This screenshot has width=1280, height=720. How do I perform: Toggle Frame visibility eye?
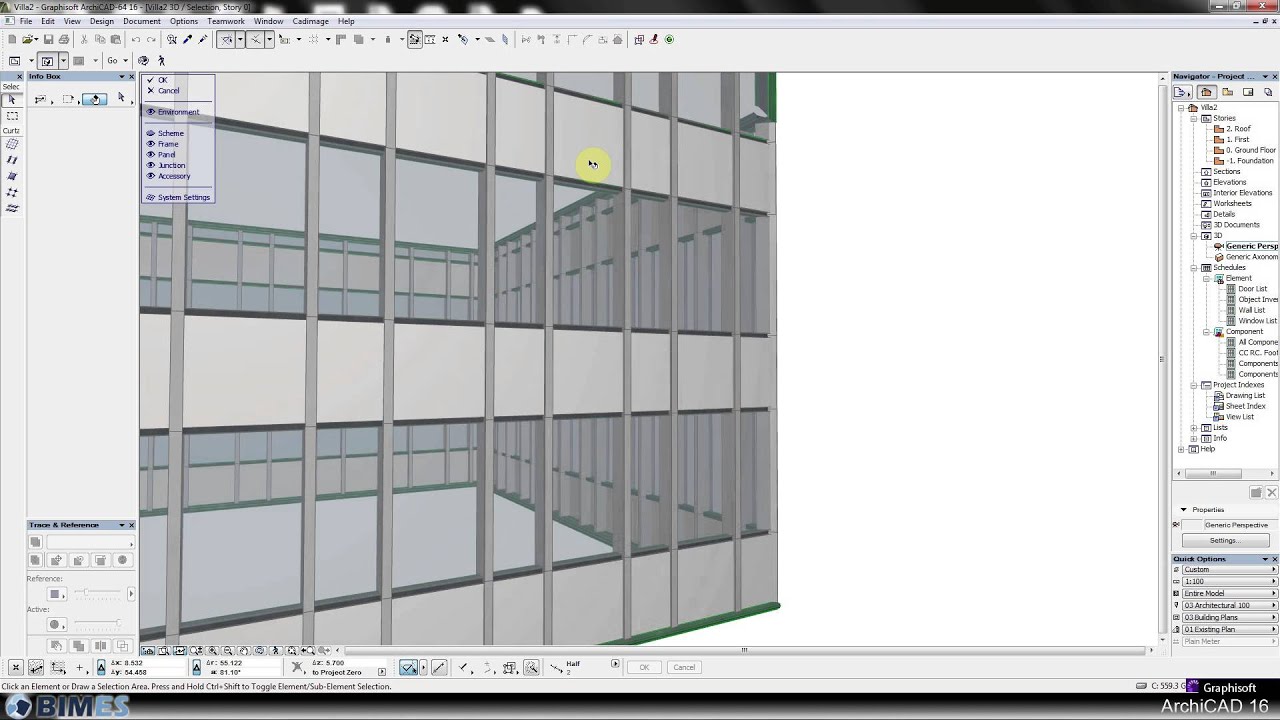click(151, 144)
